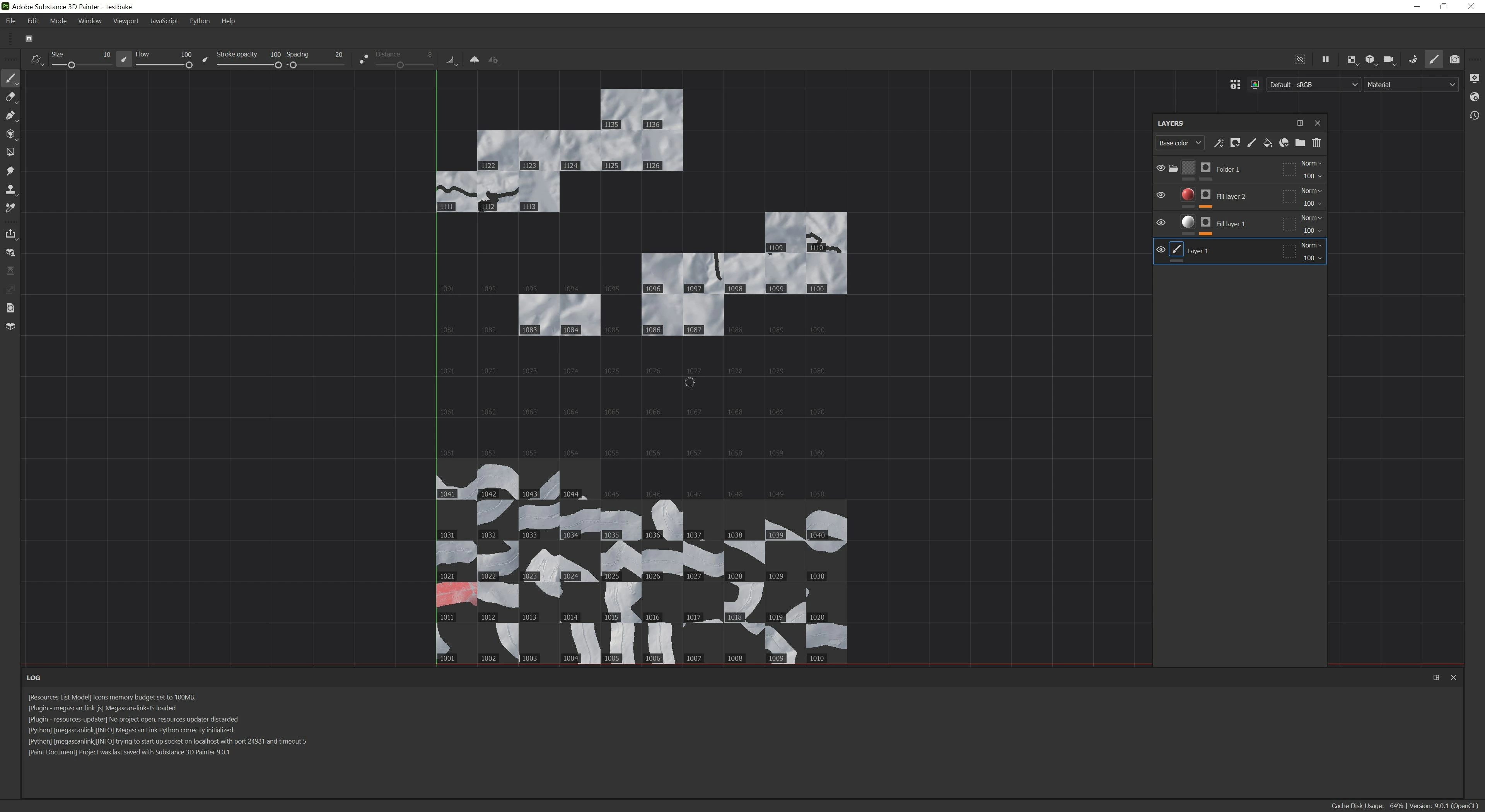The width and height of the screenshot is (1485, 812).
Task: Click the Flow slider handle
Action: (x=188, y=65)
